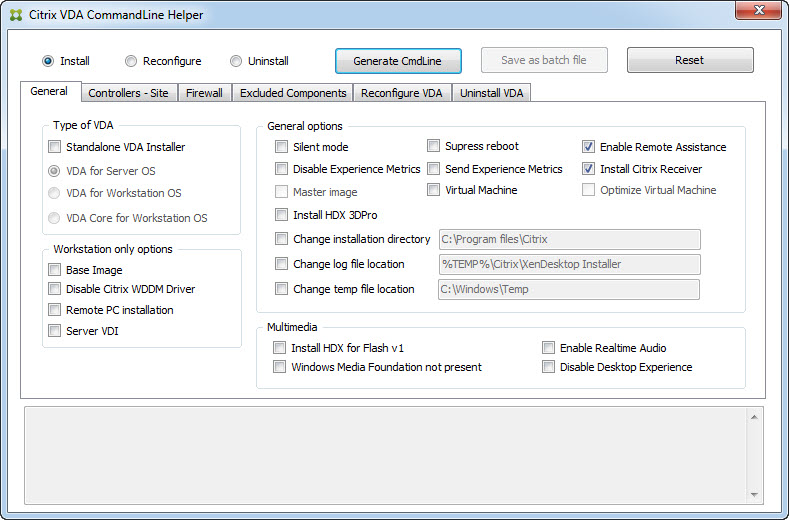Switch to the General tab

tap(49, 92)
